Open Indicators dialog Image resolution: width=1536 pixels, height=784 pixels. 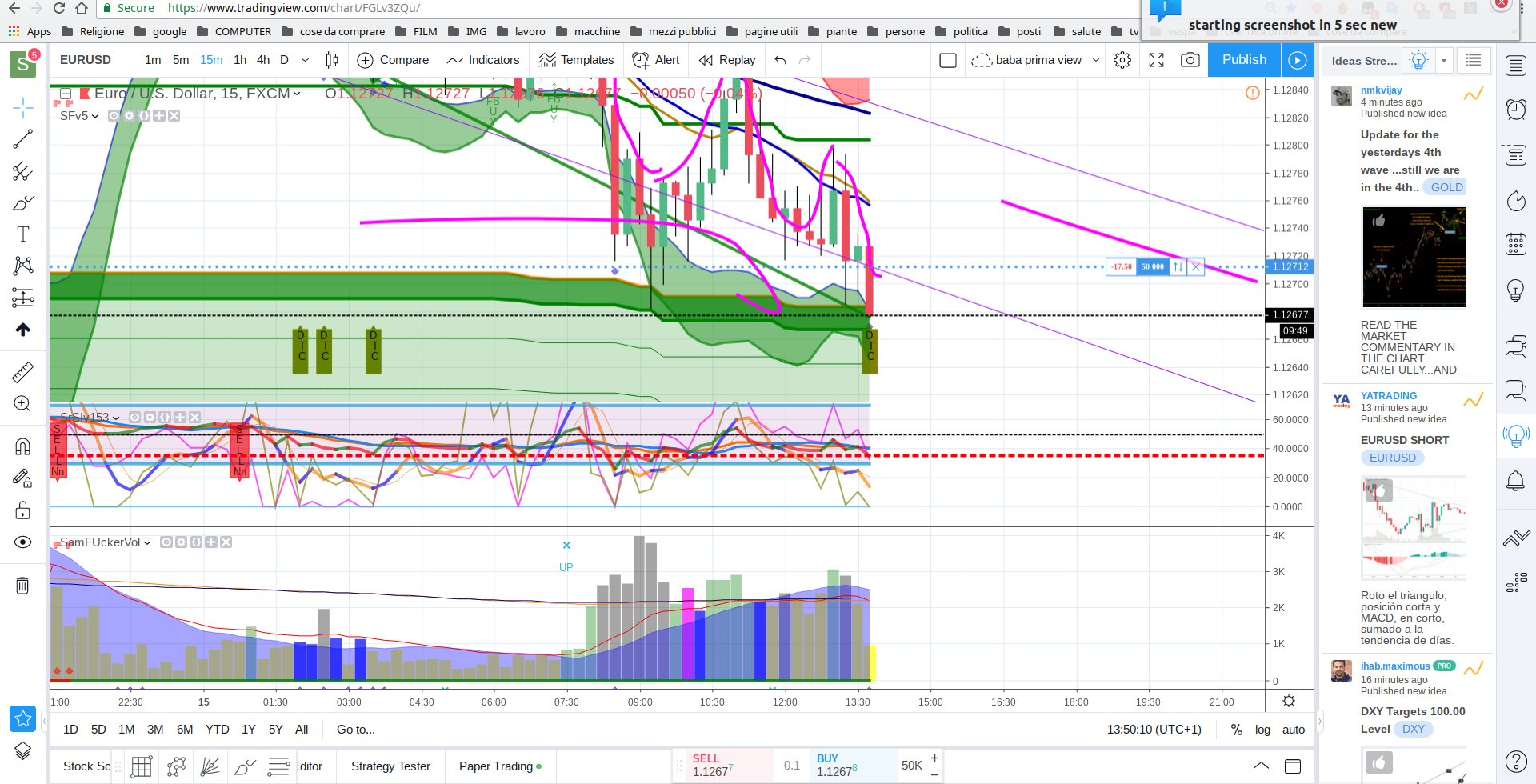point(483,60)
